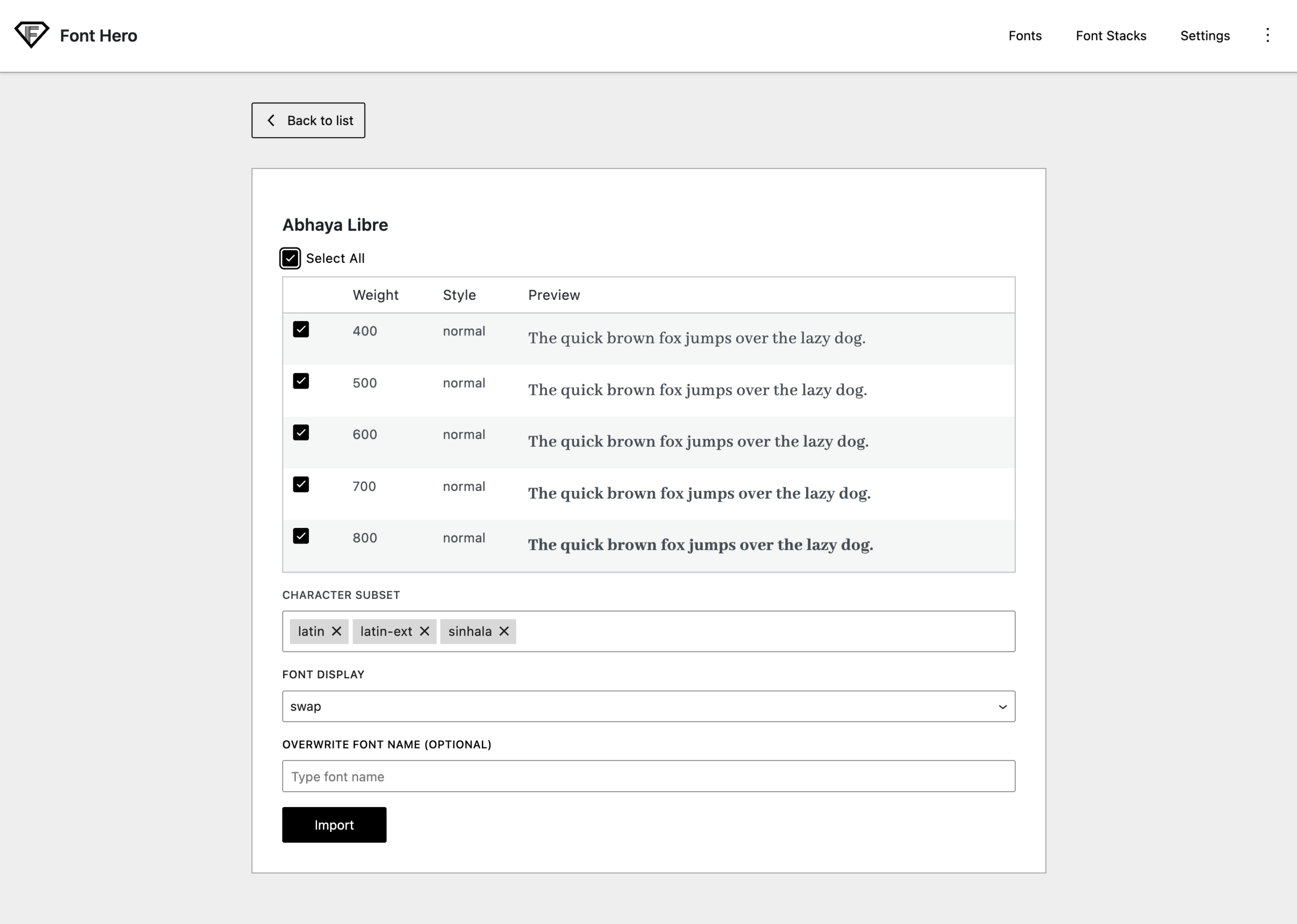Screen dimensions: 1297x924
Task: Click the normal style cell in row 700
Action: pyautogui.click(x=464, y=486)
